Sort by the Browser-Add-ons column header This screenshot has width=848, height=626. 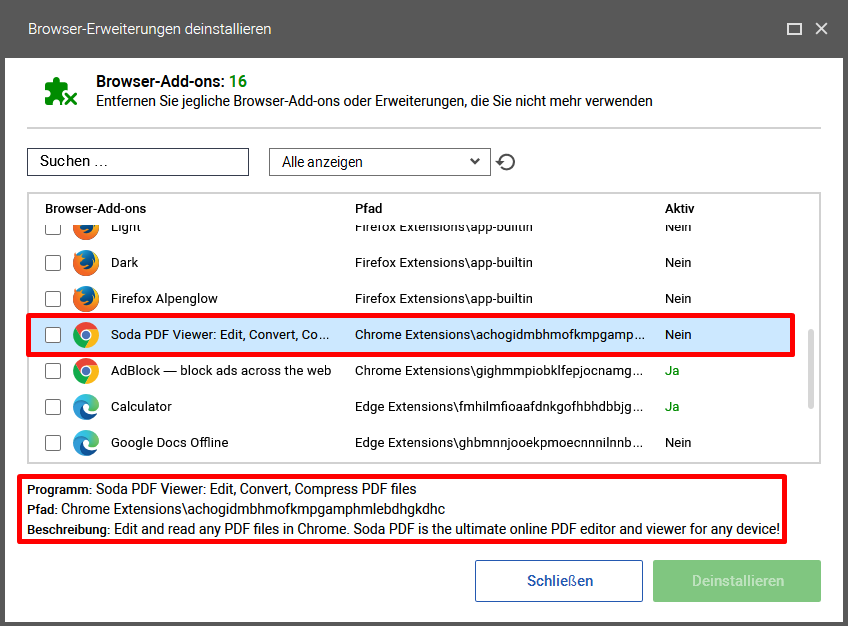click(x=96, y=209)
